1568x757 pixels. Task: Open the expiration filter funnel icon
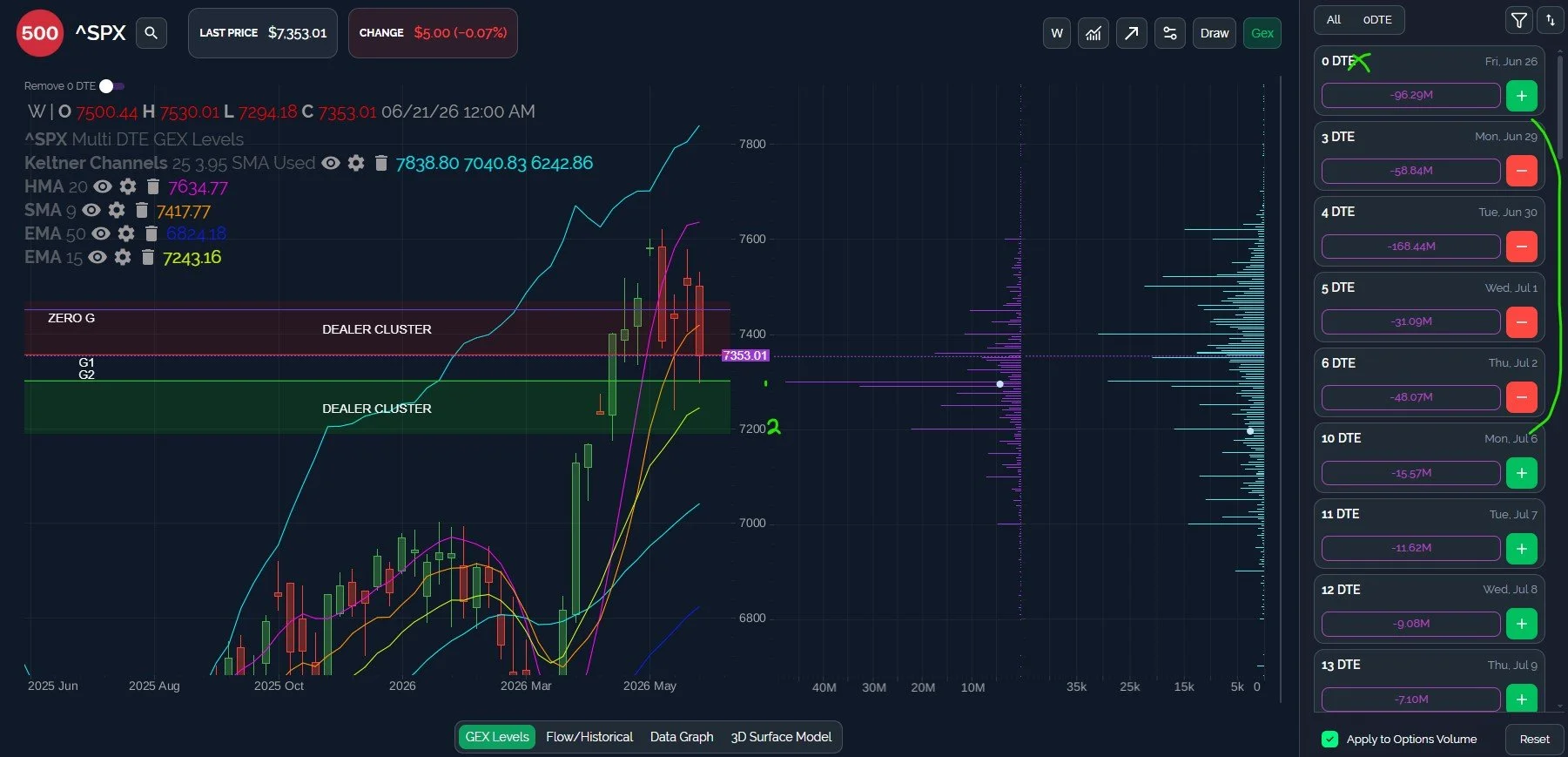click(x=1518, y=20)
